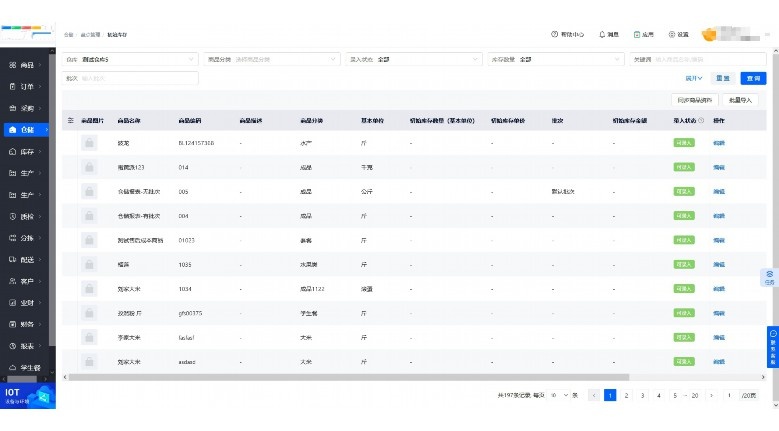Screen dimensions: 779x431
Task: Expand the chevron next to 财务 in the sidebar
Action: point(40,324)
